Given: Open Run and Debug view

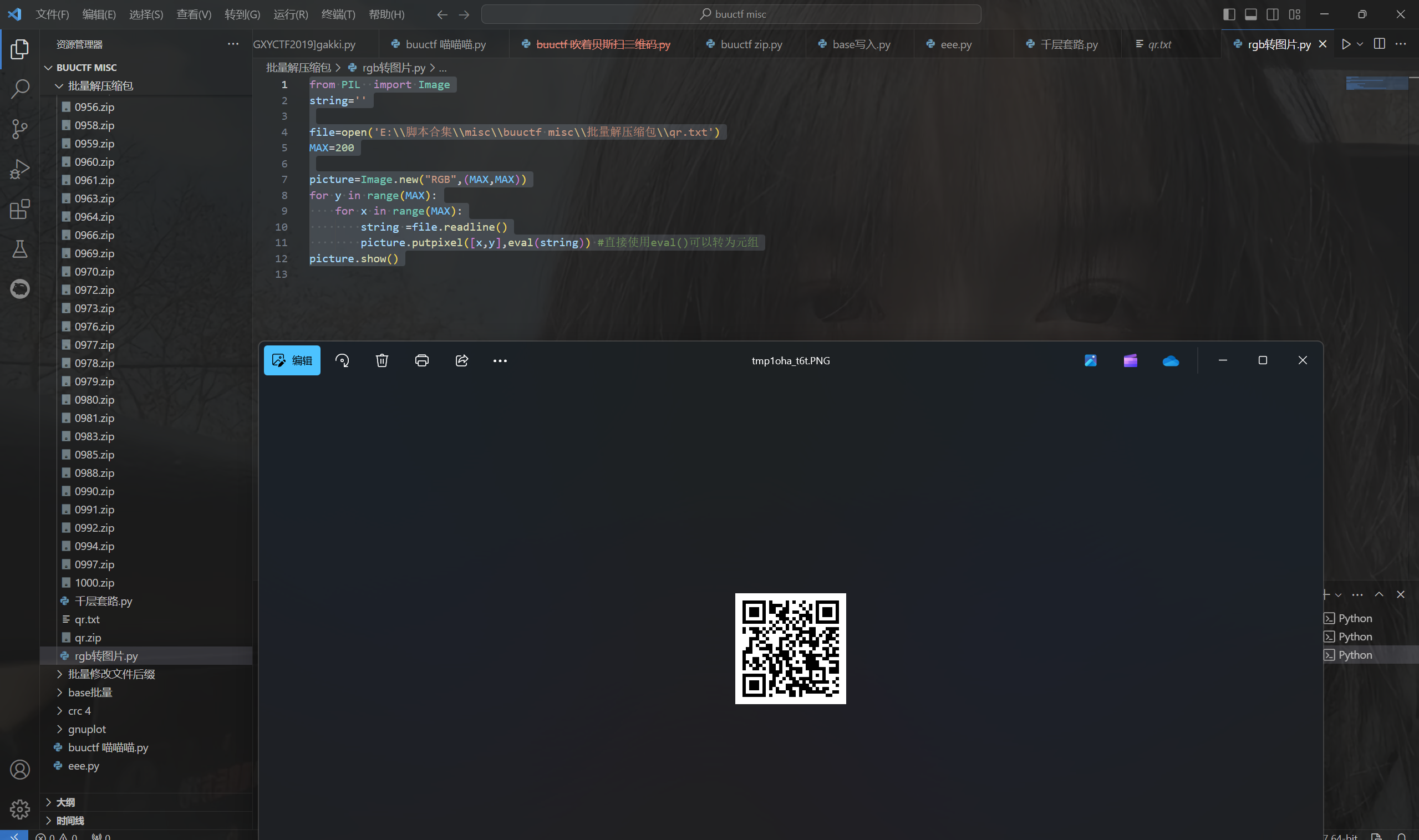Looking at the screenshot, I should pyautogui.click(x=20, y=169).
